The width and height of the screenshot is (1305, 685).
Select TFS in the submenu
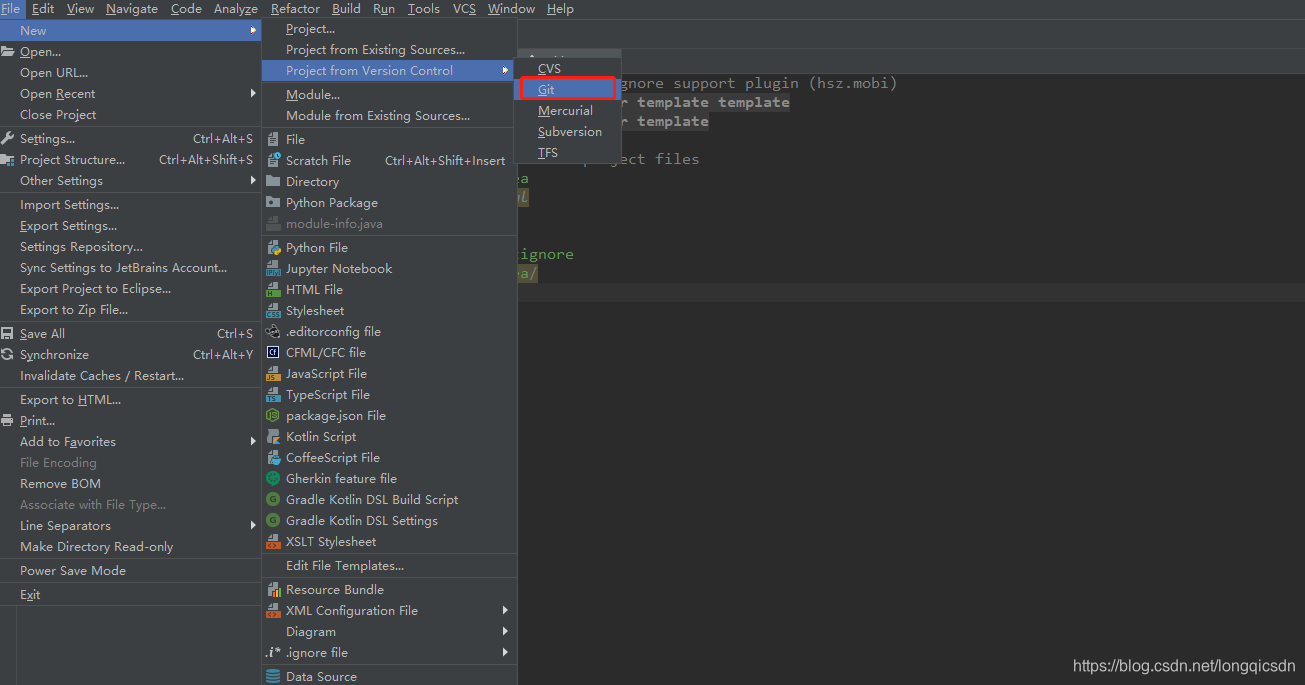[x=567, y=153]
